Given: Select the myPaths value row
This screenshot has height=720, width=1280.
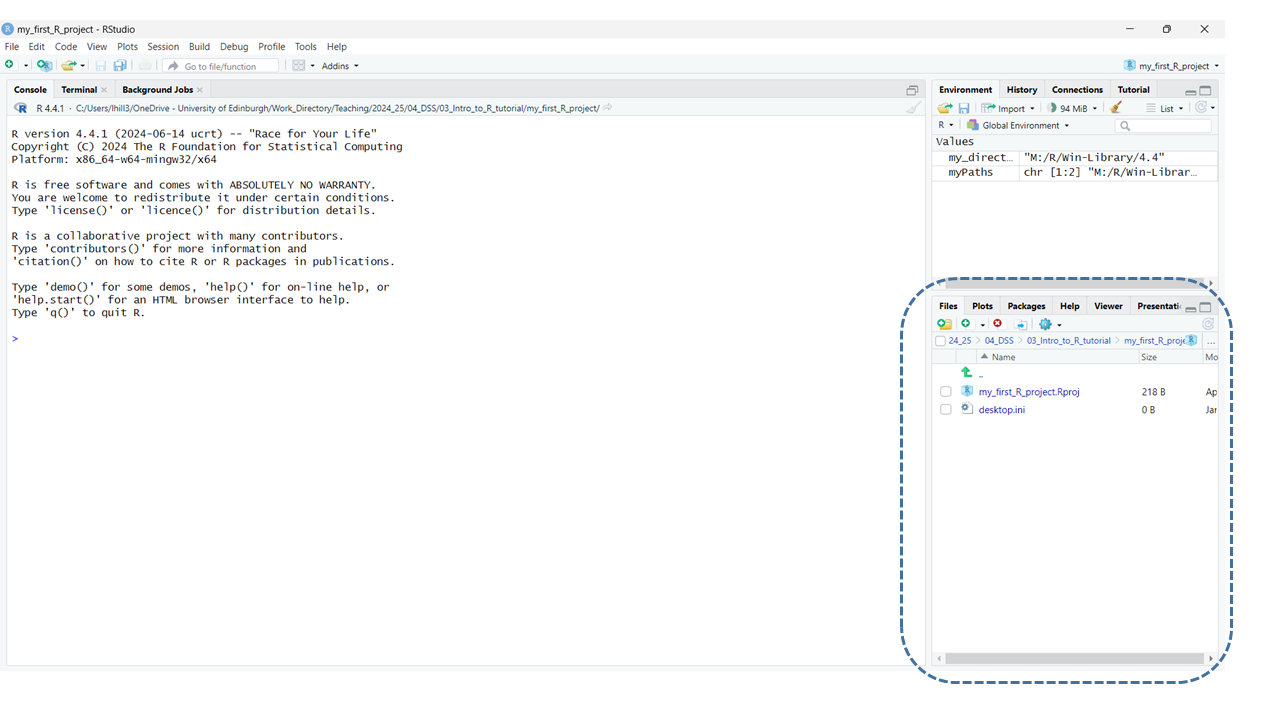Looking at the screenshot, I should tap(1075, 173).
